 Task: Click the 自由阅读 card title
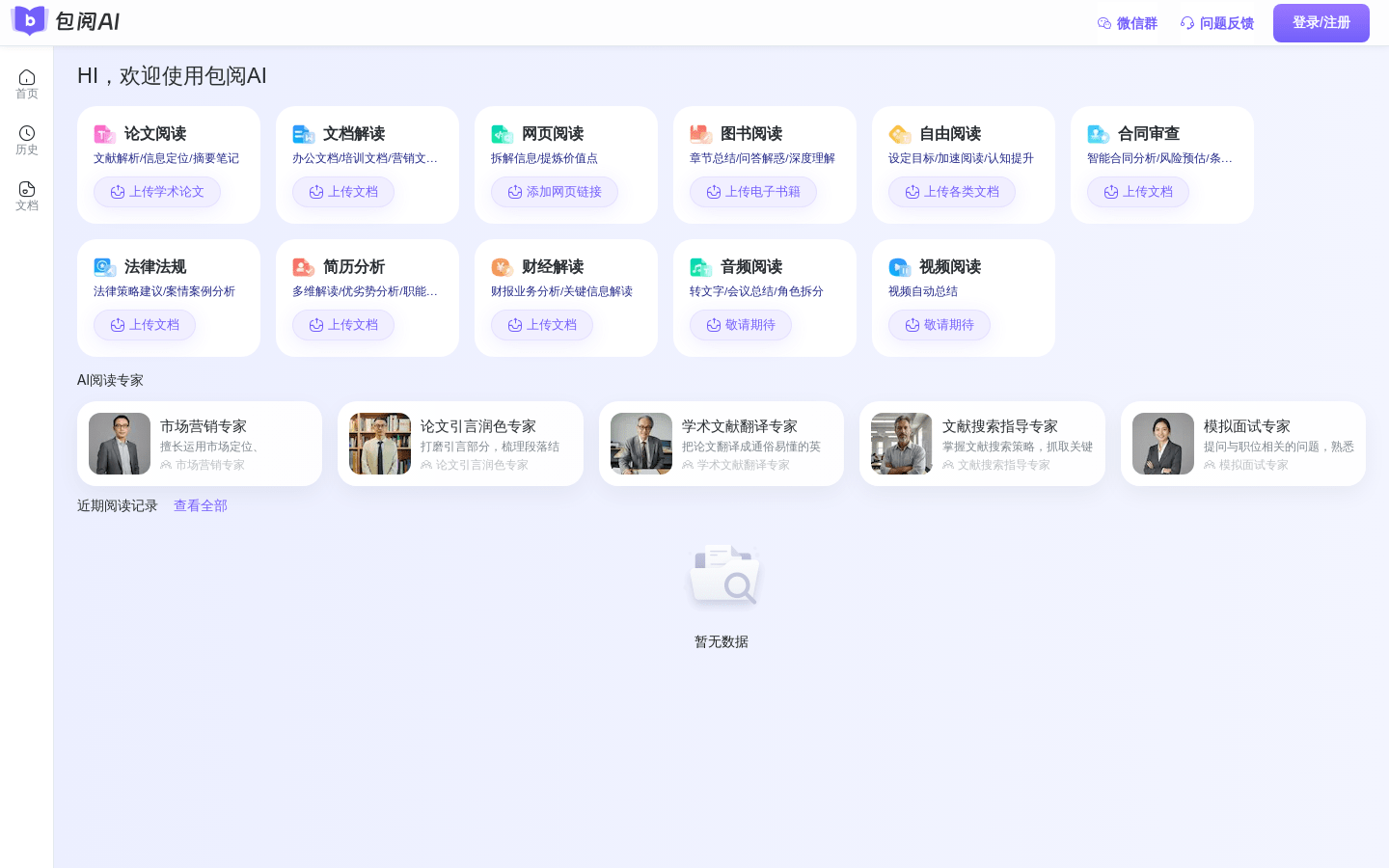pos(950,134)
